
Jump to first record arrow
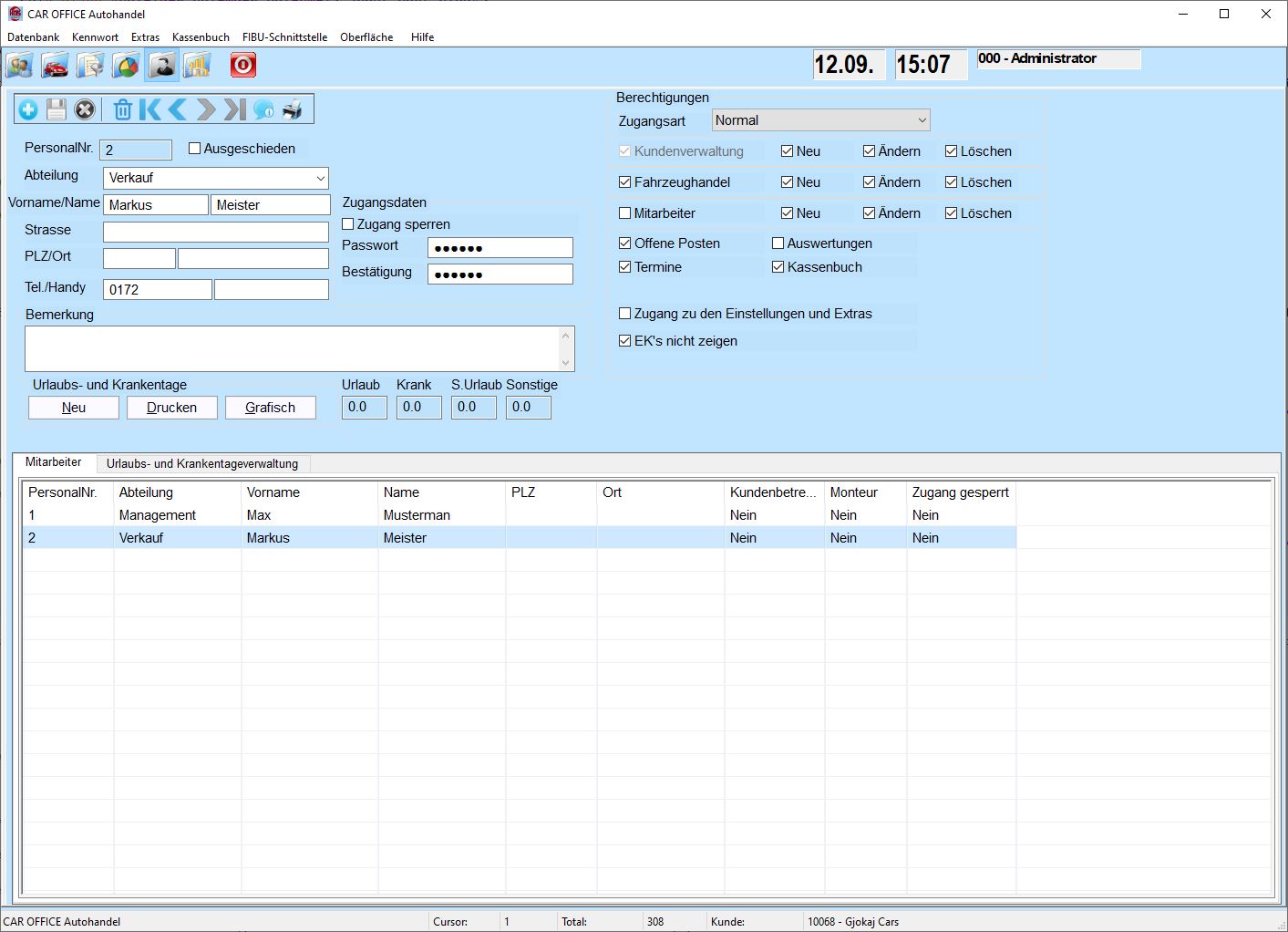tap(150, 110)
